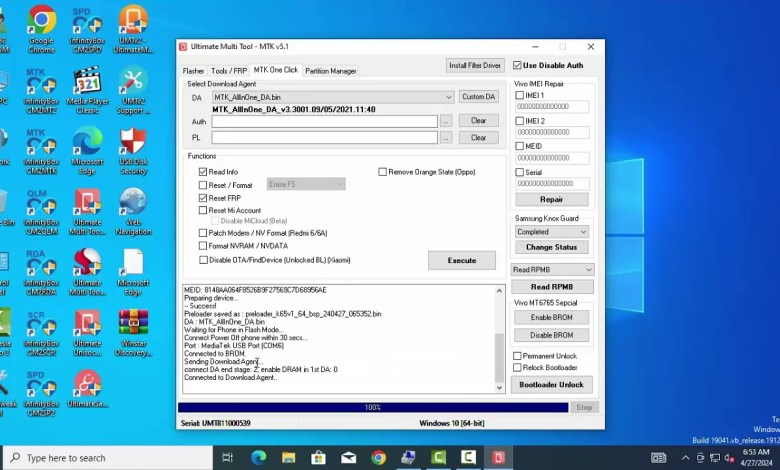
Task: Click the 100% progress bar
Action: pos(372,407)
